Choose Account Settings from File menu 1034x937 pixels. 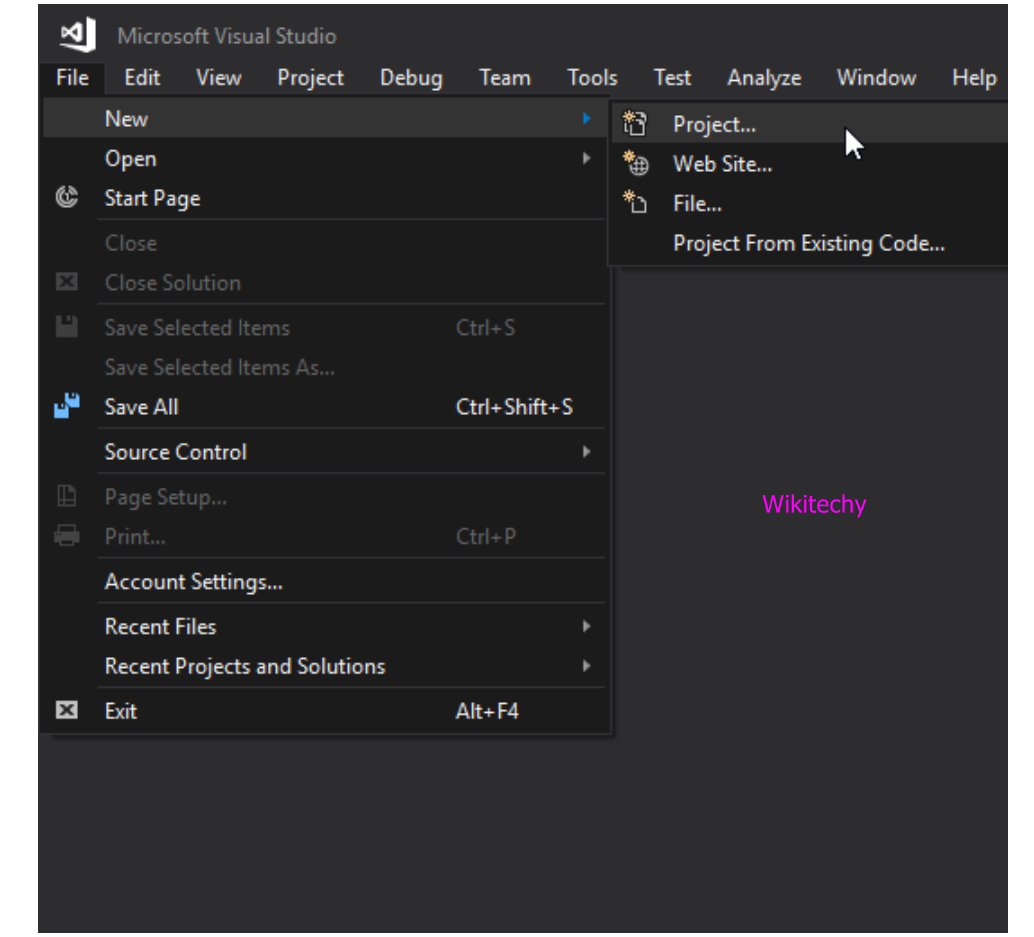pyautogui.click(x=194, y=582)
